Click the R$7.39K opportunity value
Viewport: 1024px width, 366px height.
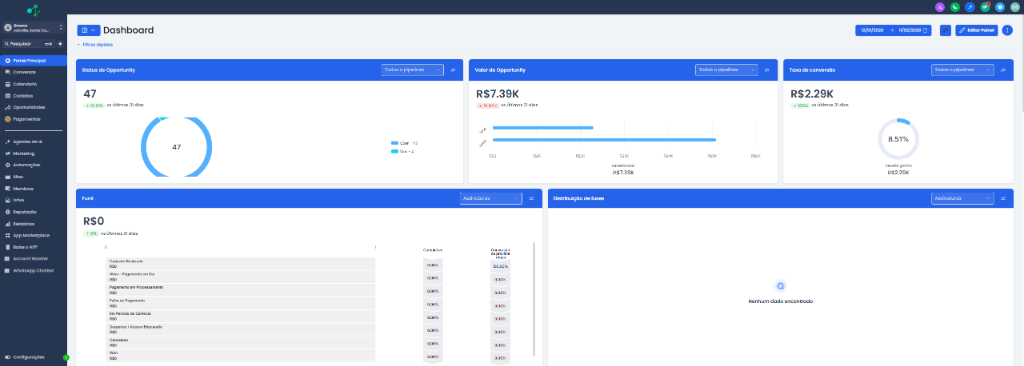point(498,93)
